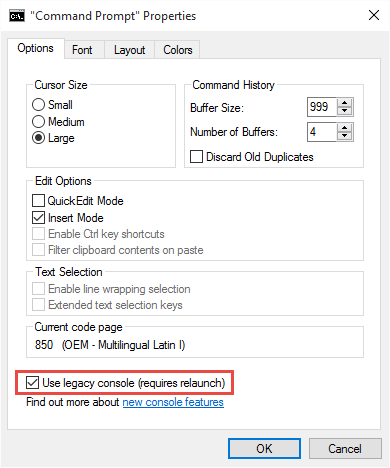Select Medium cursor size
Screen dimensions: 390x468
(x=38, y=122)
